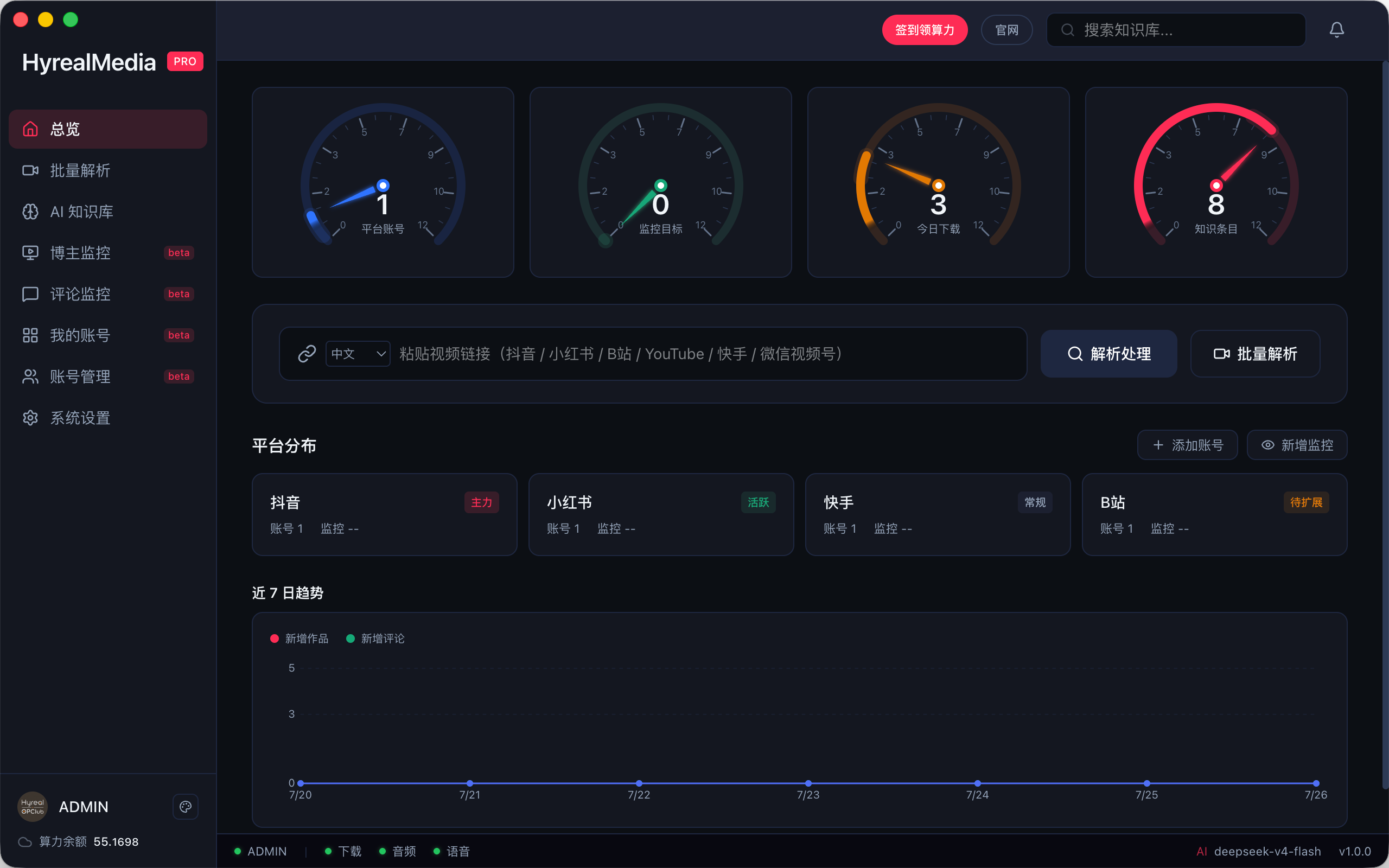Click the gear icon beside 系统设置
The image size is (1389, 868).
pos(30,418)
